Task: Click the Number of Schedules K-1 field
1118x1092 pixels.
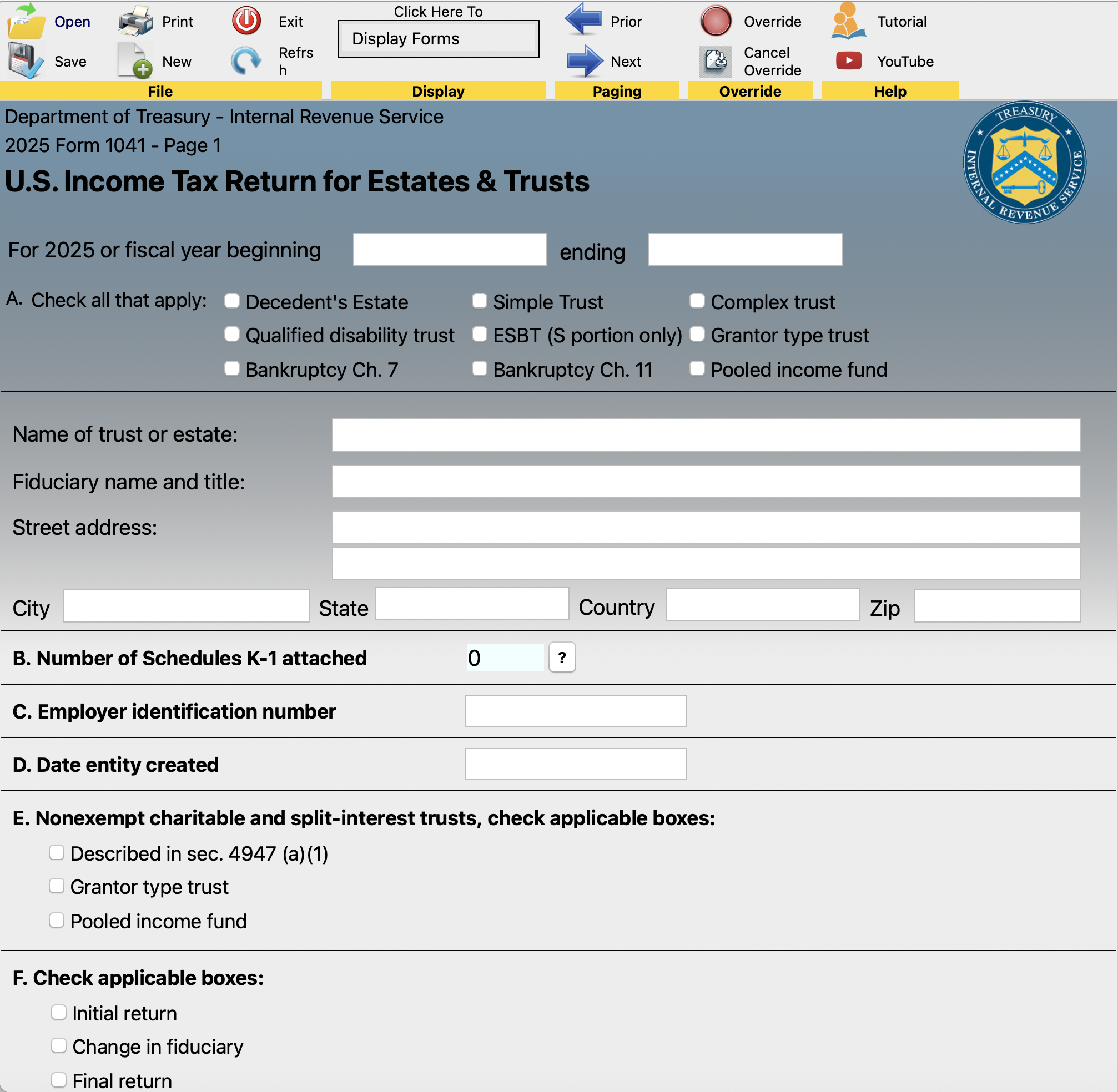Action: click(505, 658)
